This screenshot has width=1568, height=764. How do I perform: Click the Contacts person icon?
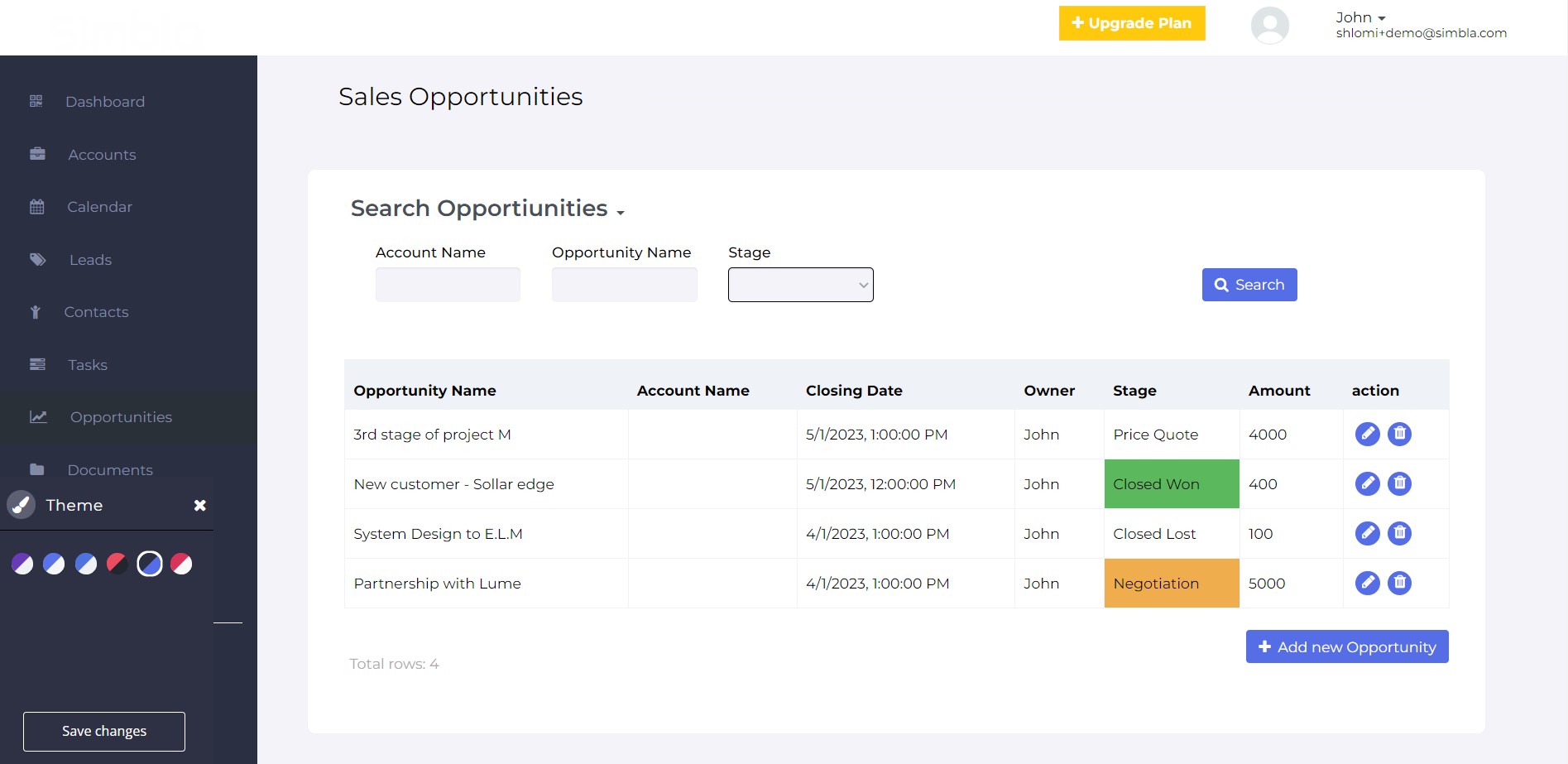coord(36,312)
